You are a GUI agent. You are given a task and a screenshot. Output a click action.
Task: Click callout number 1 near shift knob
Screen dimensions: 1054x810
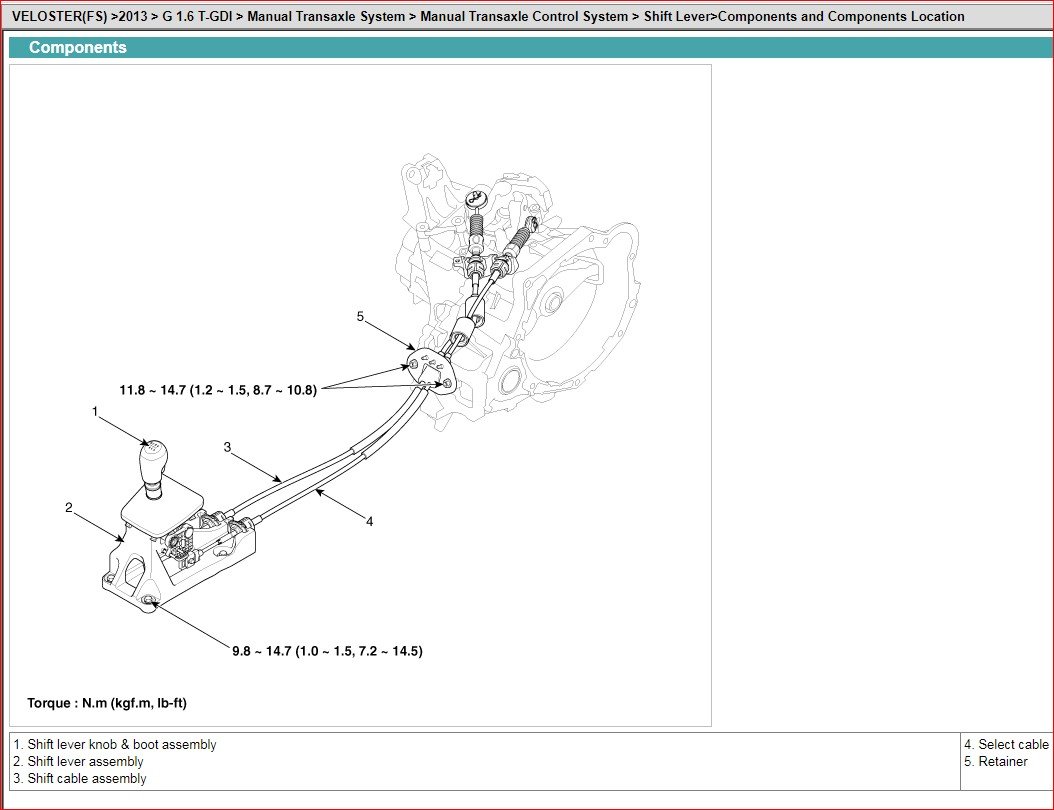coord(95,411)
